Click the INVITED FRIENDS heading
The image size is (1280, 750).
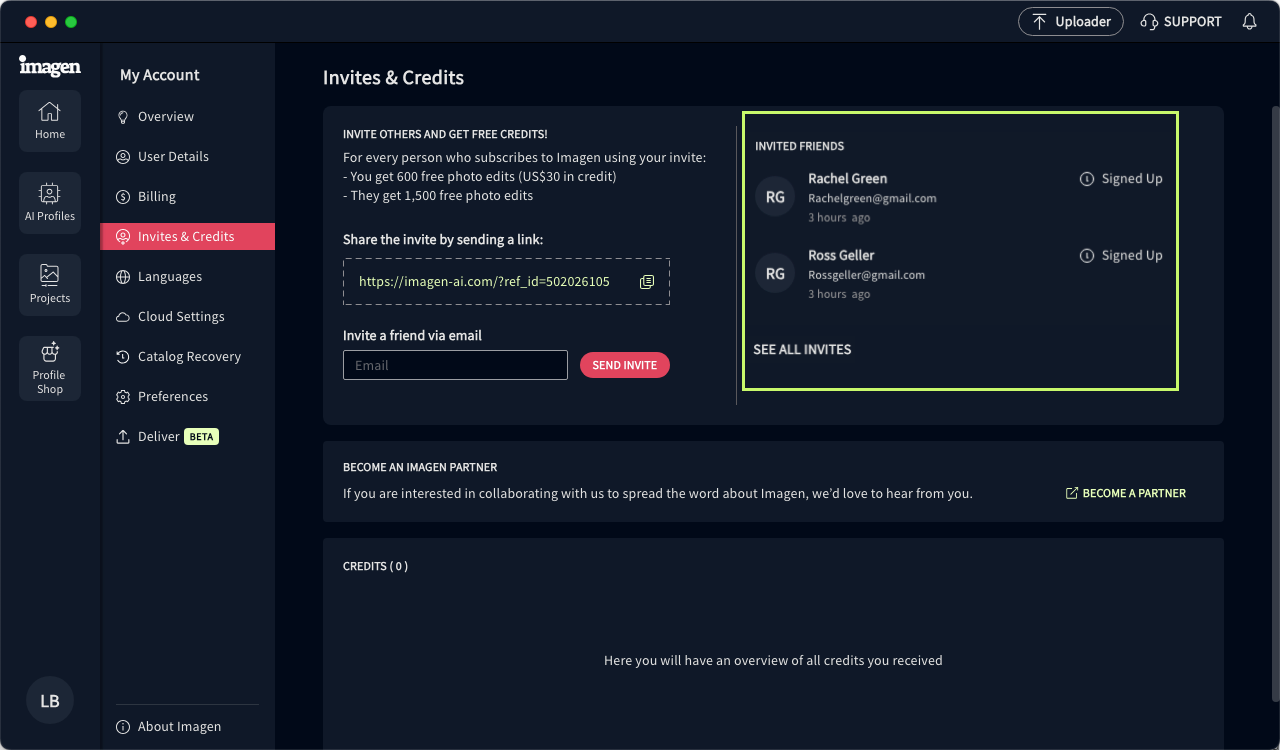point(799,146)
